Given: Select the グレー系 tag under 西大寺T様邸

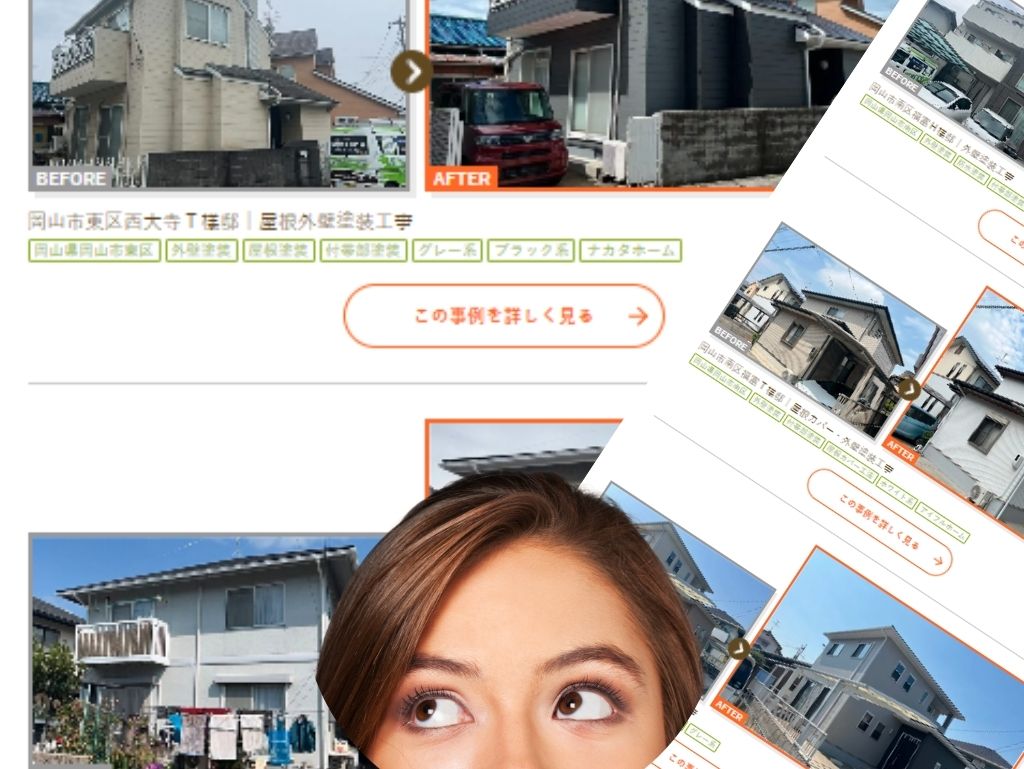Looking at the screenshot, I should pyautogui.click(x=447, y=251).
